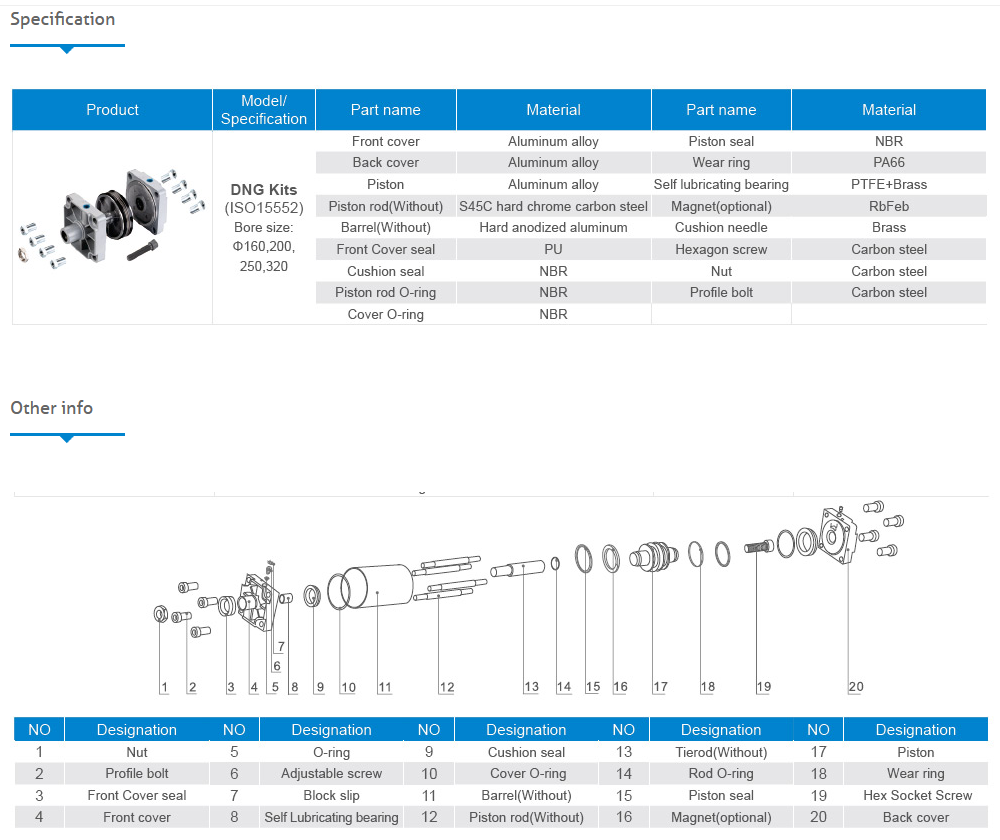The height and width of the screenshot is (840, 1000).
Task: Click the Adjustable screw designation
Action: point(332,774)
